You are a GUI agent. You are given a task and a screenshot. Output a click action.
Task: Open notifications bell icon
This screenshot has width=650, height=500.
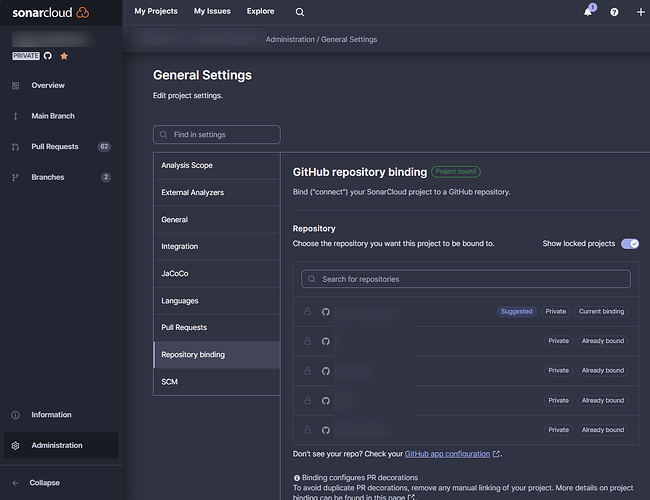point(587,12)
